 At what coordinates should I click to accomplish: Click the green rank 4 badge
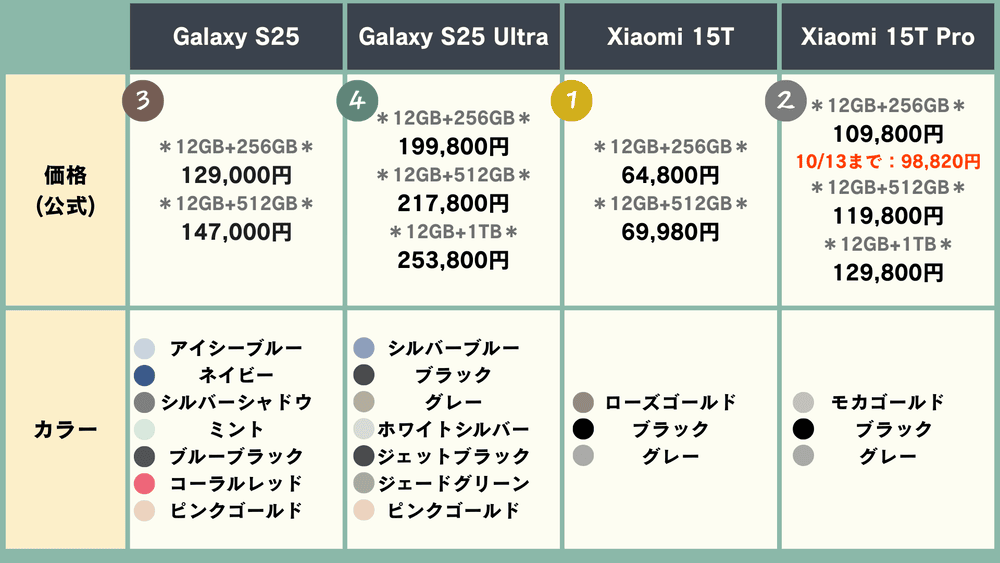(x=357, y=100)
